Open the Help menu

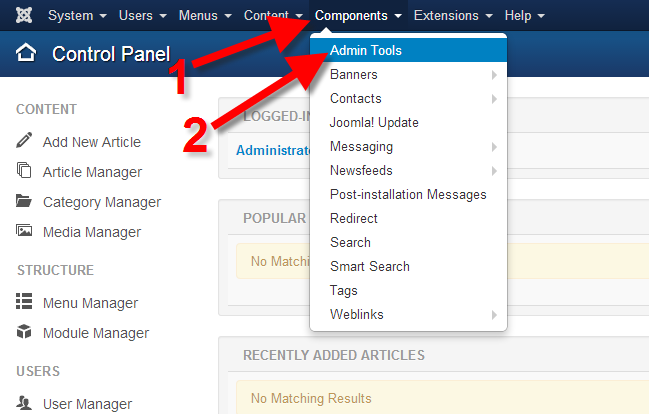point(524,16)
